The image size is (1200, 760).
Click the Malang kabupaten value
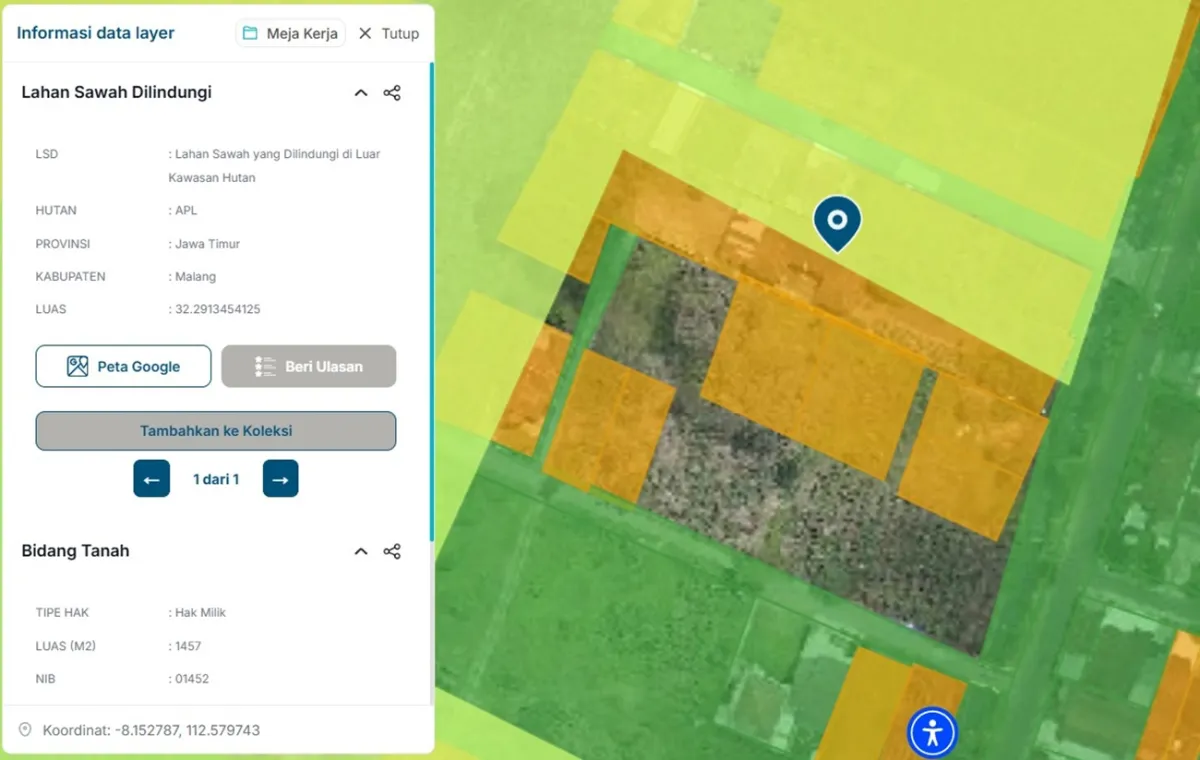(x=195, y=276)
